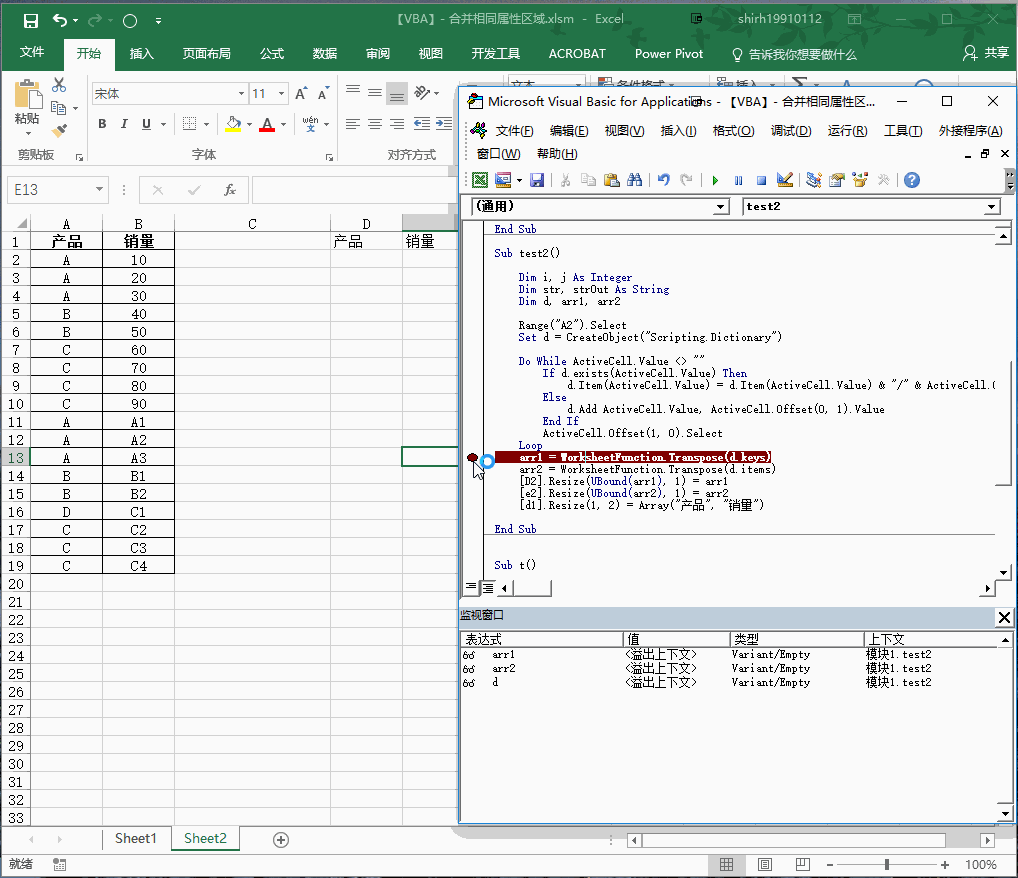Open the Object Browser icon in VBA toolbar

point(859,180)
